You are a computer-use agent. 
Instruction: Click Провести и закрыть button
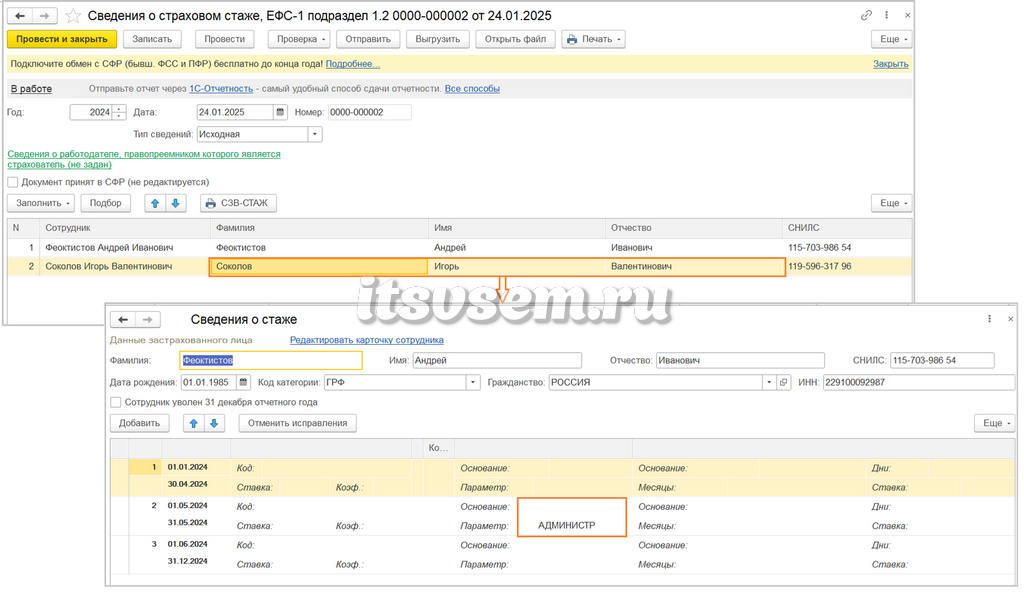(x=62, y=39)
